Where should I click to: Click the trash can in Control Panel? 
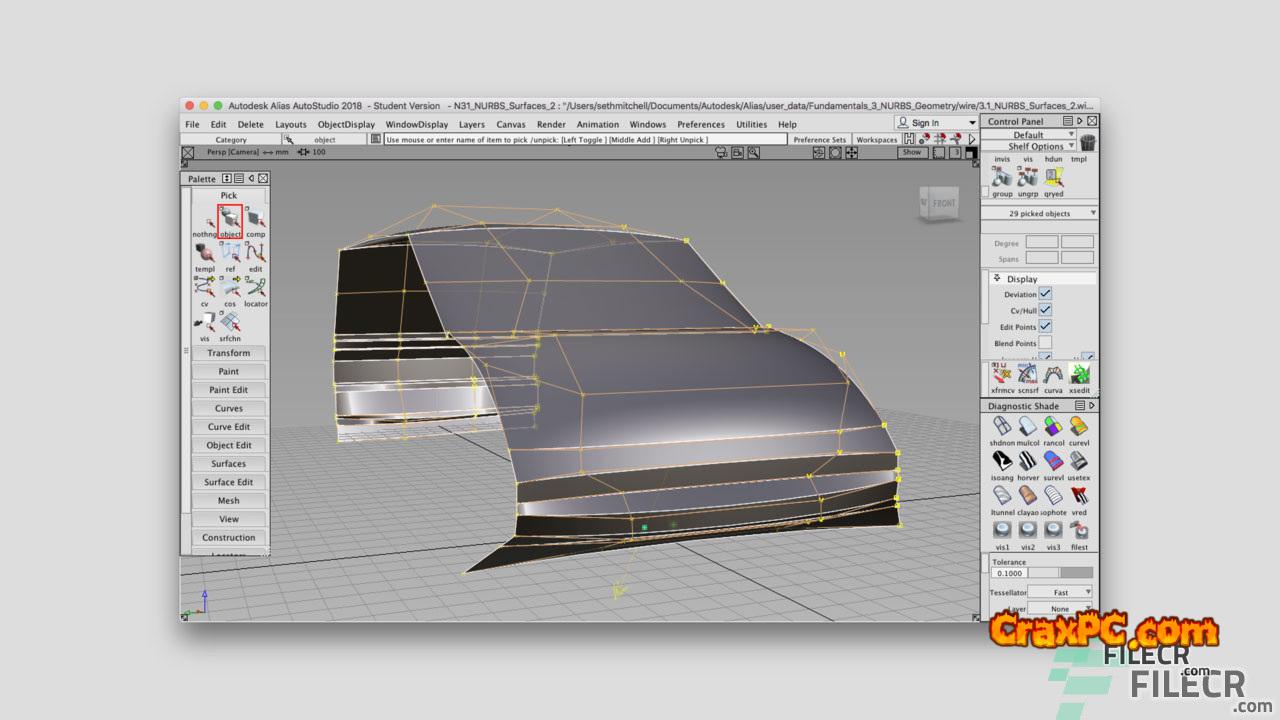coord(1087,142)
